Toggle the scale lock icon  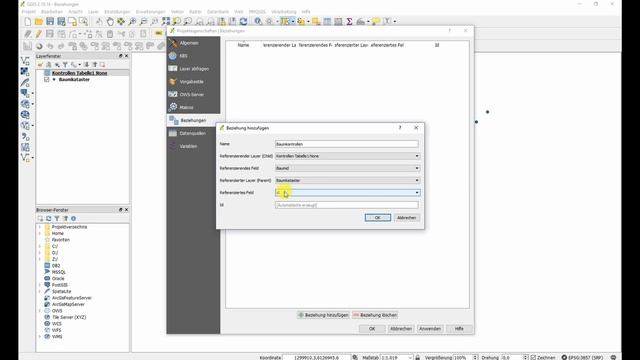(417, 358)
